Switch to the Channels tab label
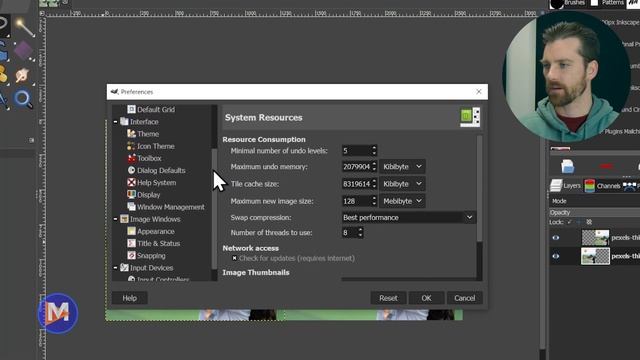Screen dimensions: 640x360 pyautogui.click(x=608, y=186)
